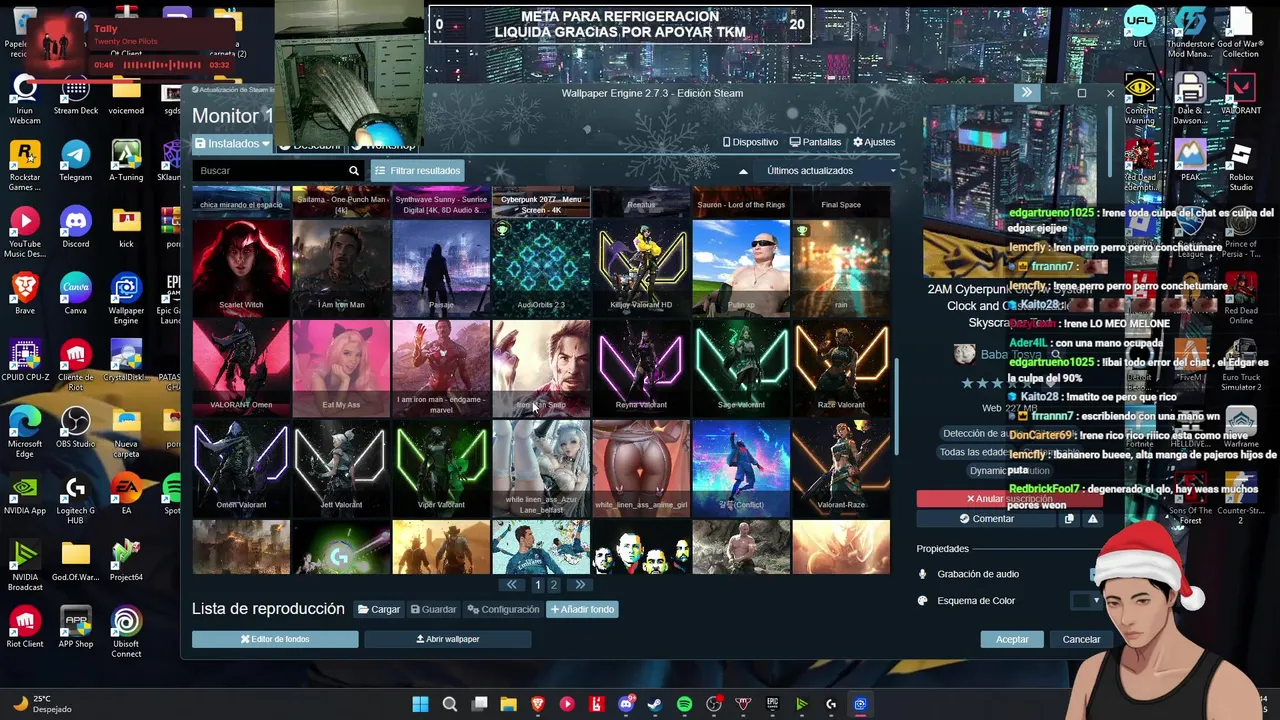This screenshot has width=1280, height=720.
Task: Open Pantallas menu
Action: [815, 142]
